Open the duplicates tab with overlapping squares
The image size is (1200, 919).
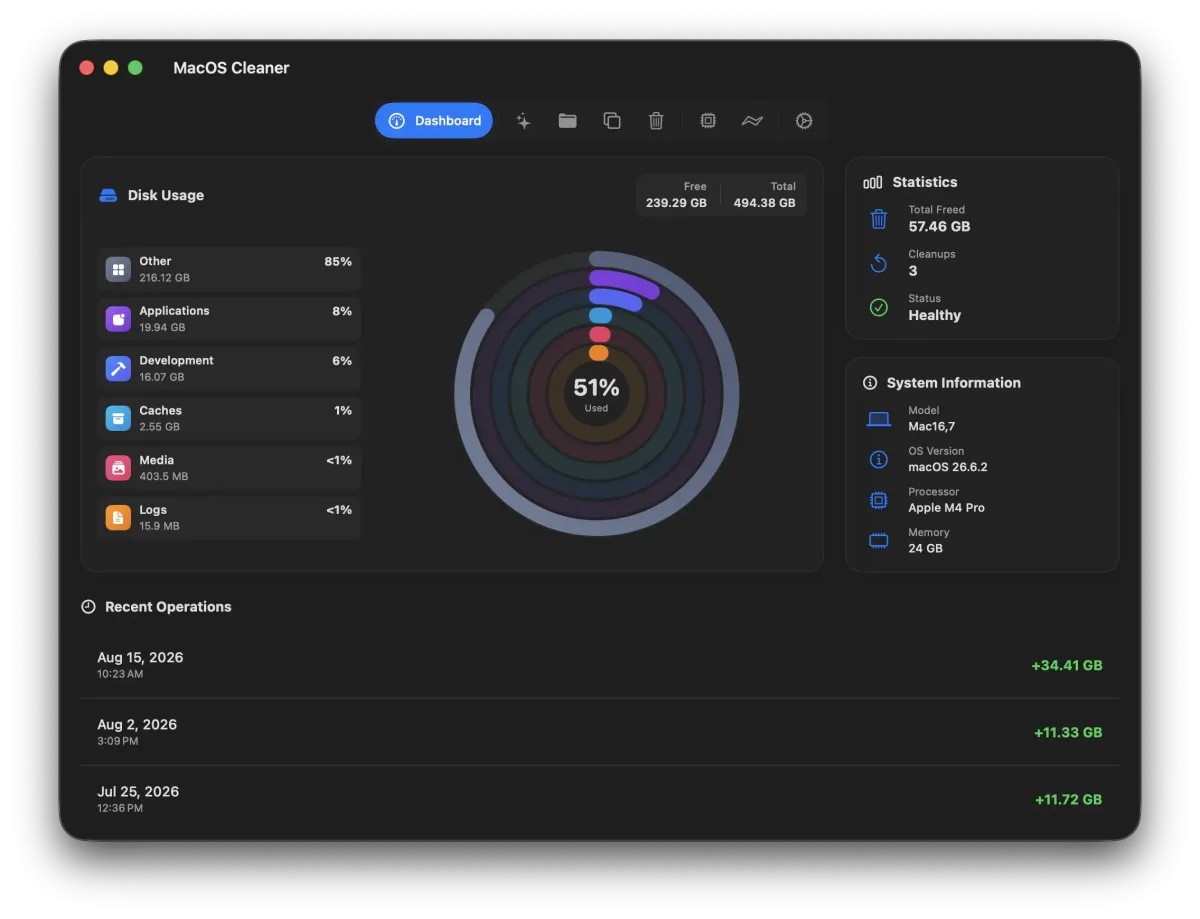click(x=612, y=121)
